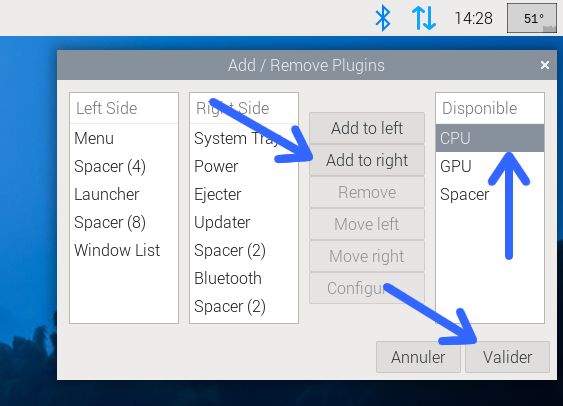Select Power in the Right Side list

click(244, 166)
